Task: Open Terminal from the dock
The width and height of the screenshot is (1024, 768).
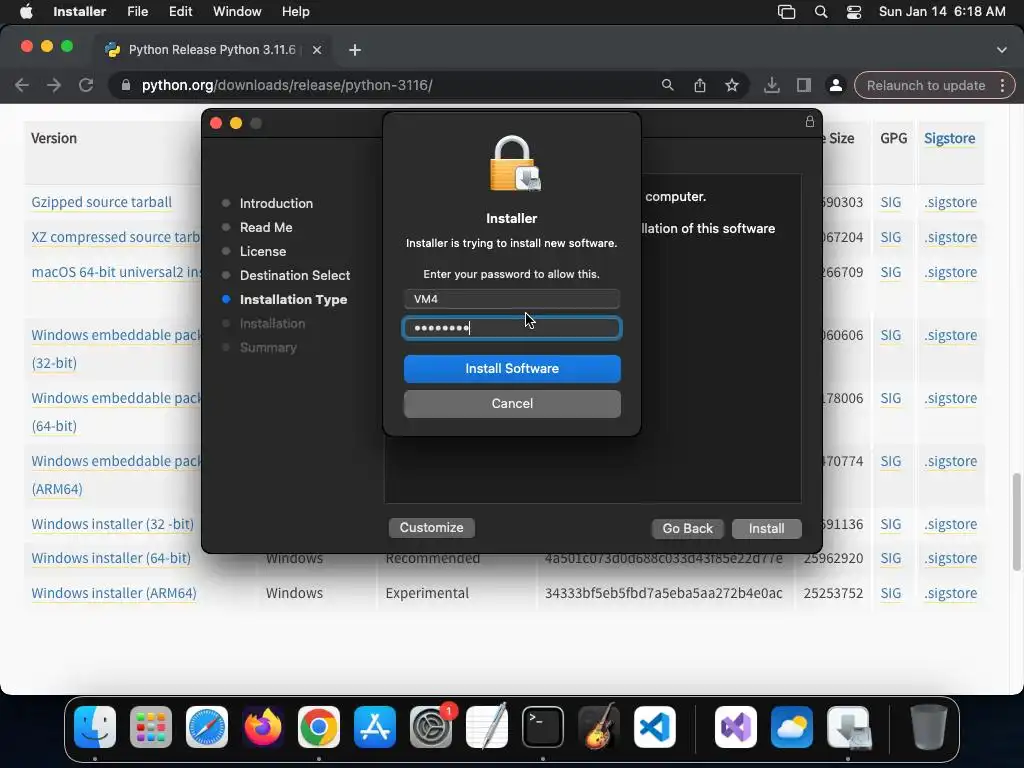Action: [x=543, y=727]
